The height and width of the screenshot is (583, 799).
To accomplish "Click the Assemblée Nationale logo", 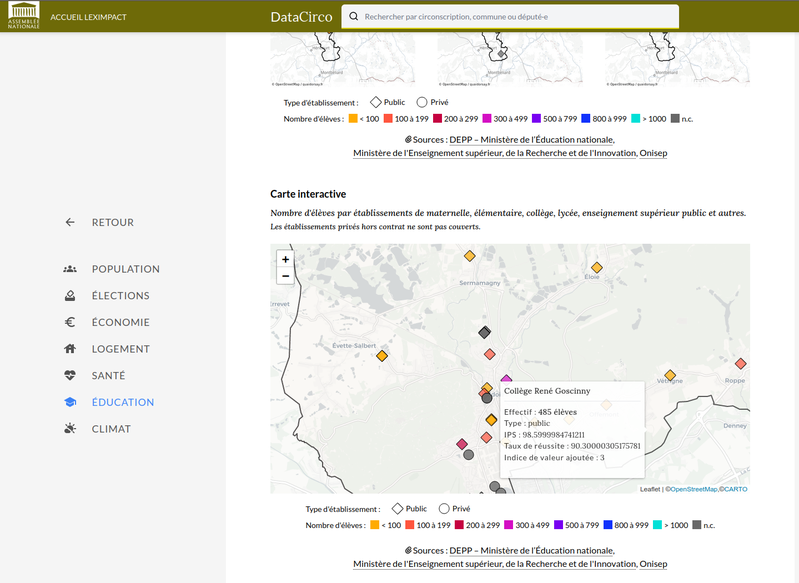I will point(24,16).
